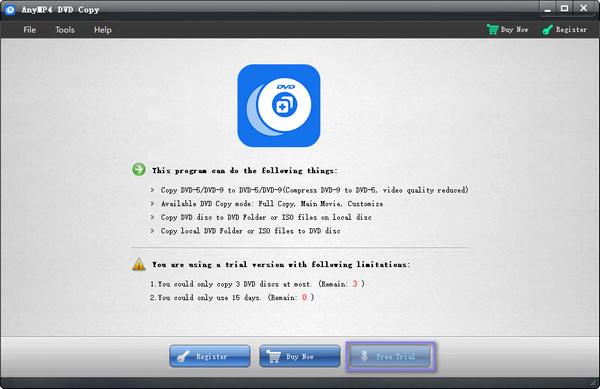Click 'Copy local DVD Folder or ISO files to DVD disc' line
The image size is (600, 389).
(x=250, y=231)
